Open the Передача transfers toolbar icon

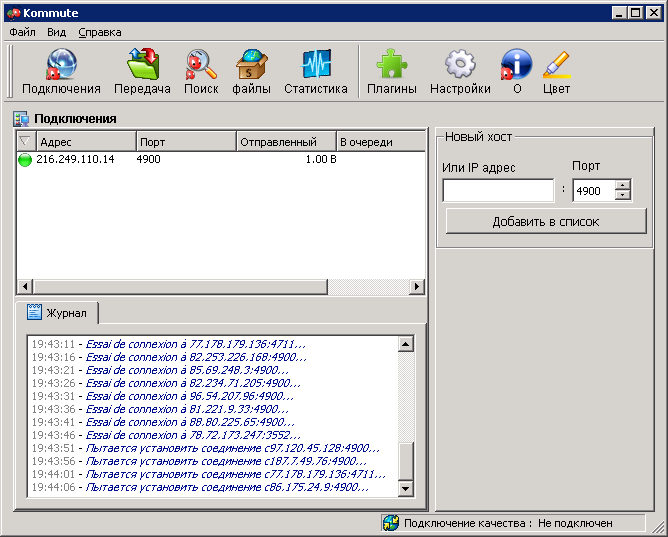143,64
